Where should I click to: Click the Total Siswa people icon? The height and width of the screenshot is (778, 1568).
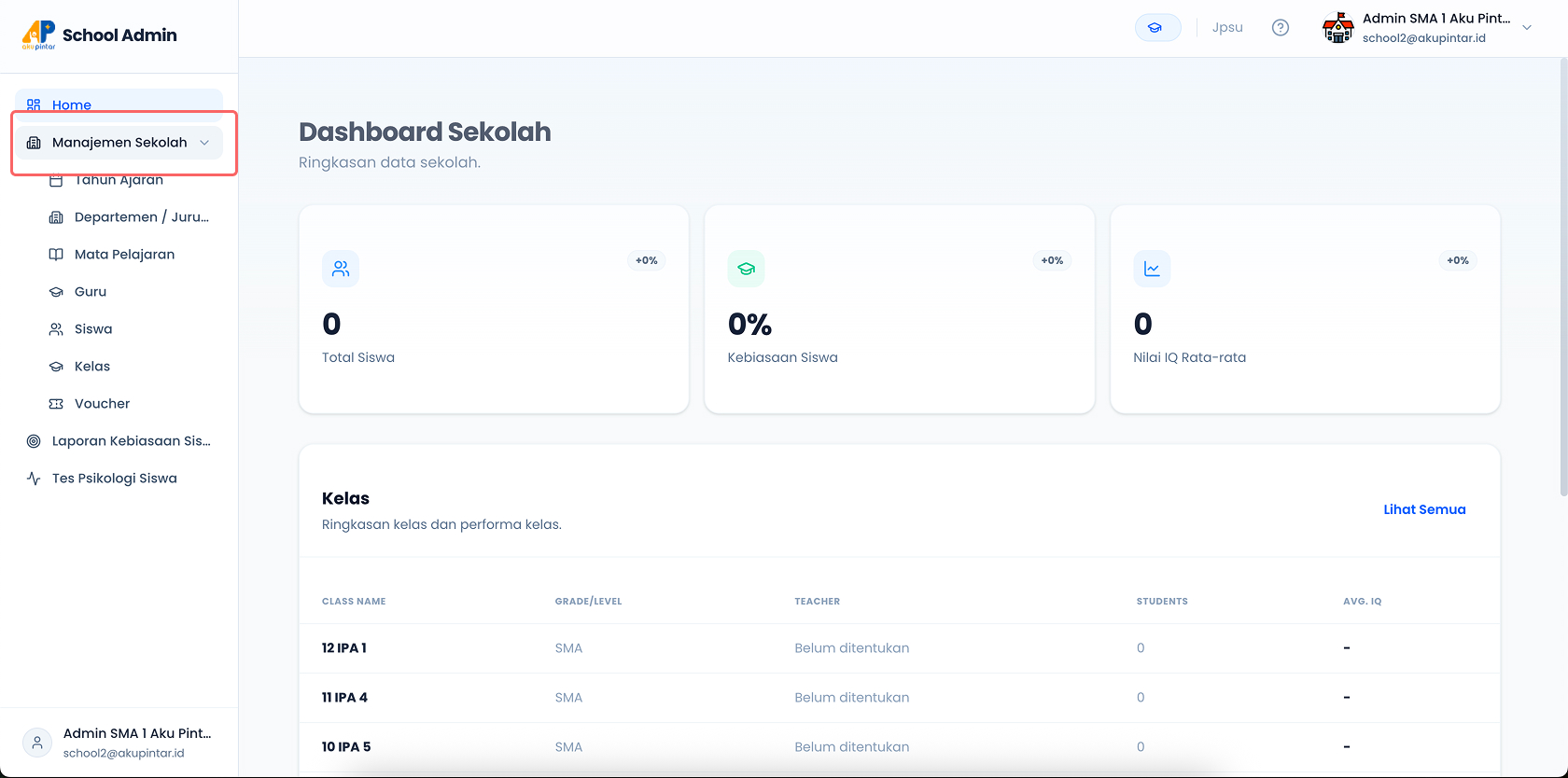[x=341, y=269]
